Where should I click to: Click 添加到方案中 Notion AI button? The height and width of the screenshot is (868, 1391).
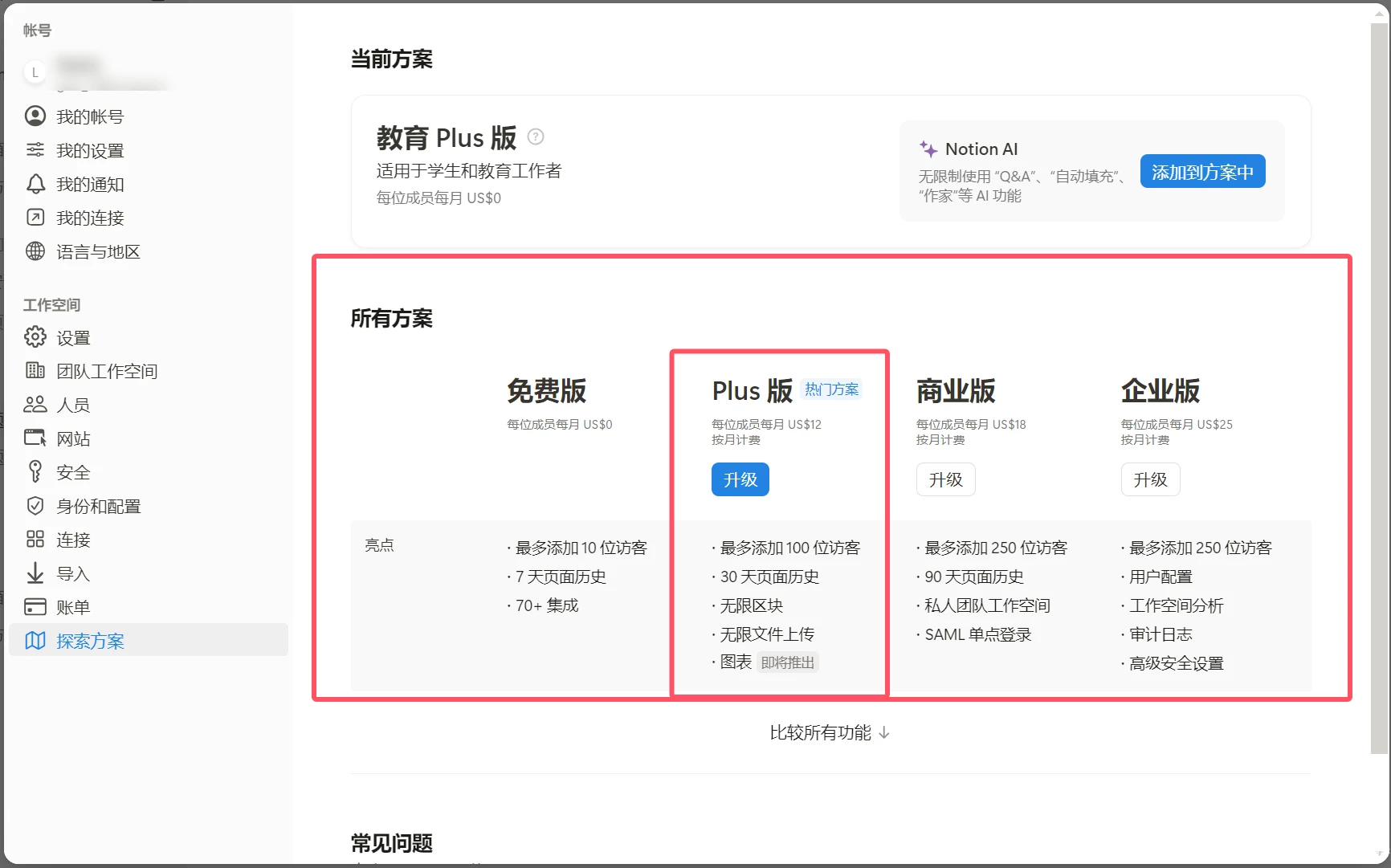click(1202, 172)
